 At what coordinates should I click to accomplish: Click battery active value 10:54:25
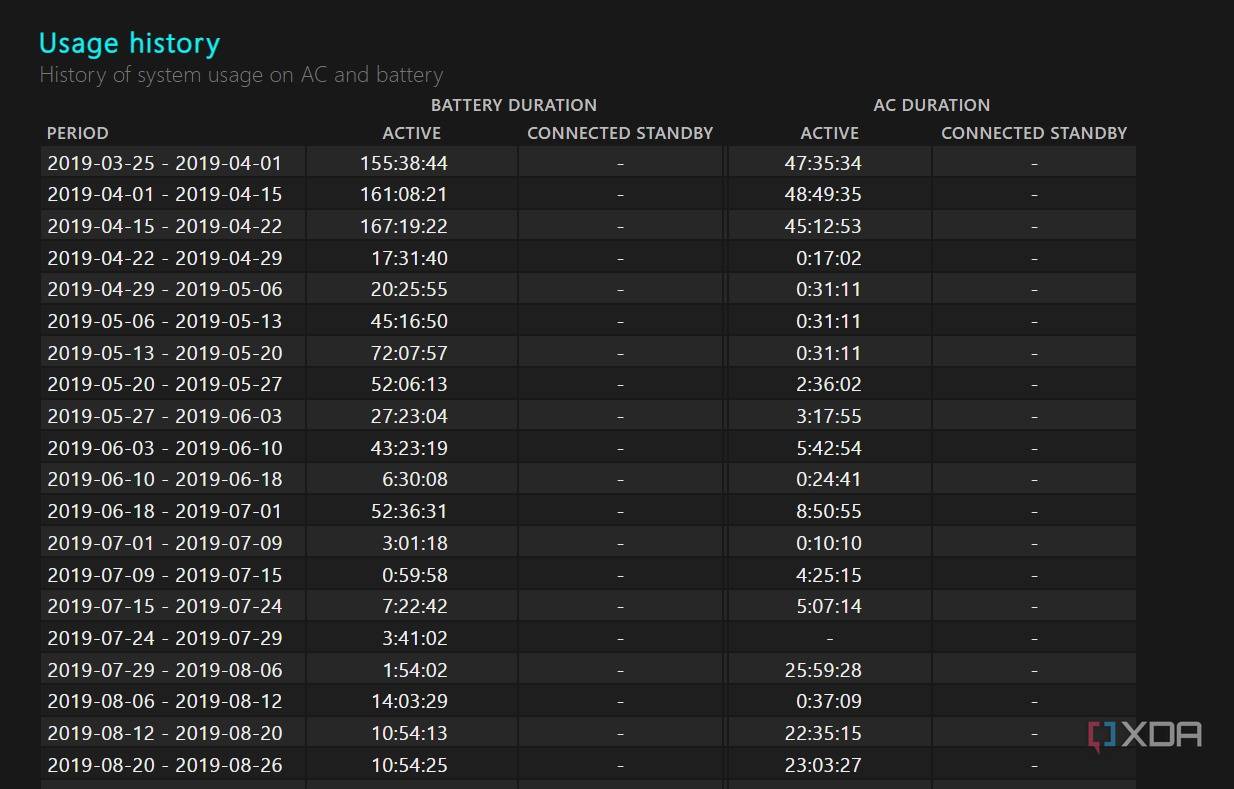coord(410,765)
